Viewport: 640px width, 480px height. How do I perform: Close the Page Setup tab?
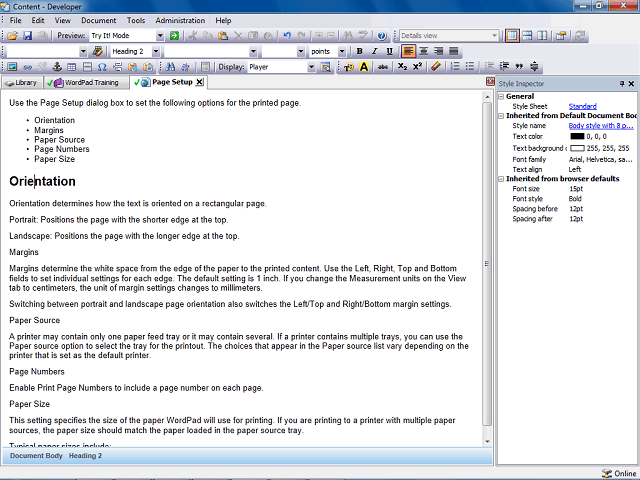point(199,82)
